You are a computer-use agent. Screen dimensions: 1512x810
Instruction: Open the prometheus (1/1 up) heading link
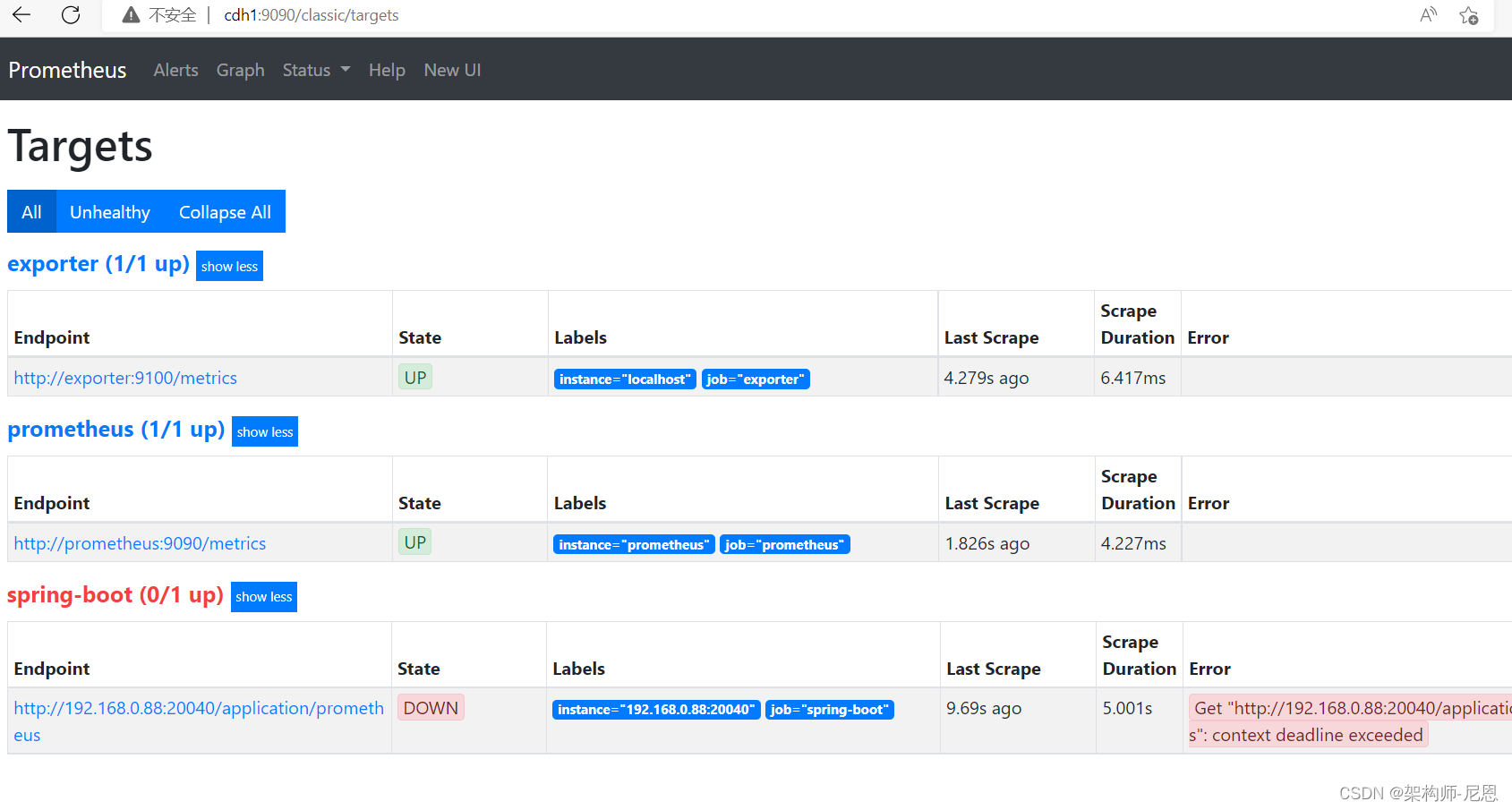[x=116, y=430]
